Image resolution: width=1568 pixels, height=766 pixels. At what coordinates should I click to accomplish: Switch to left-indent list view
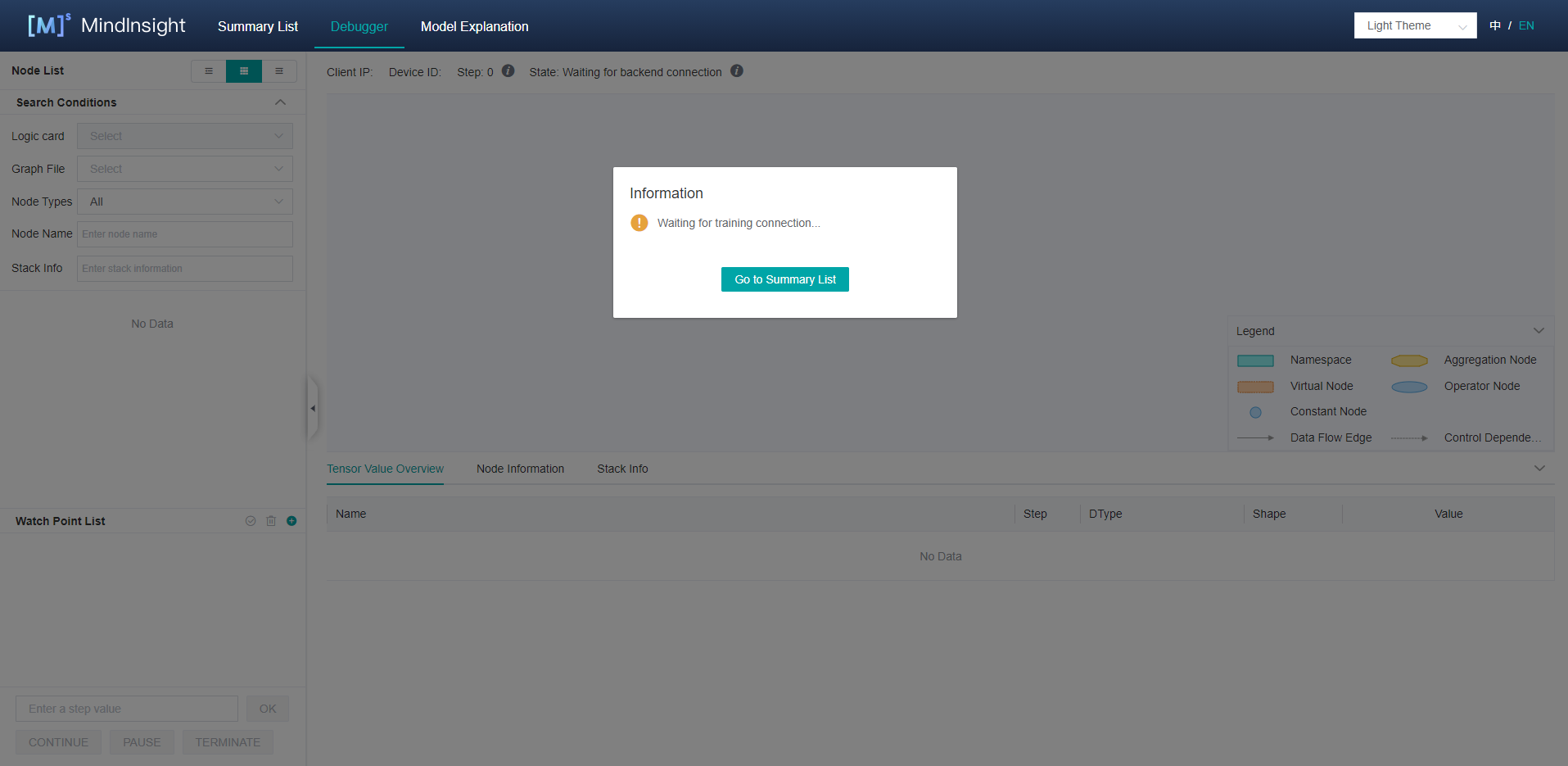[209, 71]
